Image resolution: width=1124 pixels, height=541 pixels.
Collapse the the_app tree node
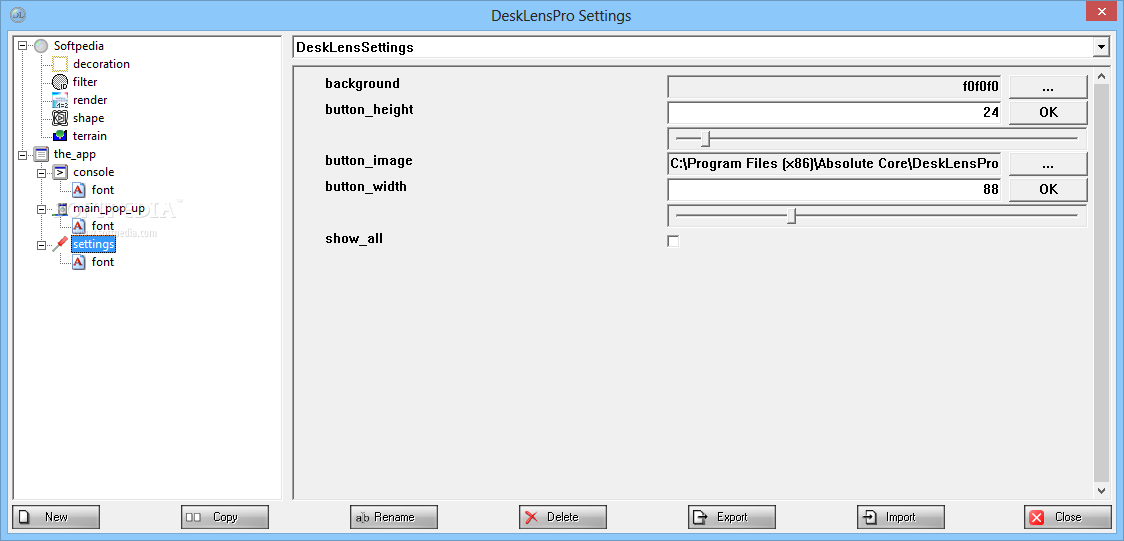22,154
